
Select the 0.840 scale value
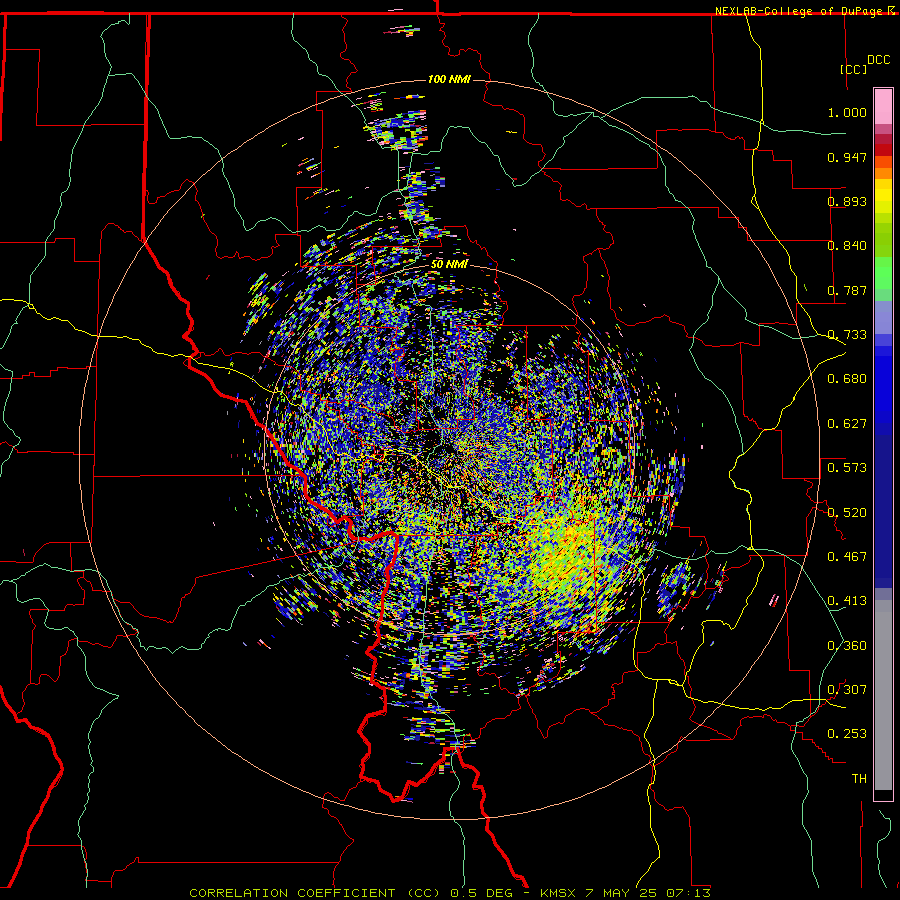click(x=847, y=246)
